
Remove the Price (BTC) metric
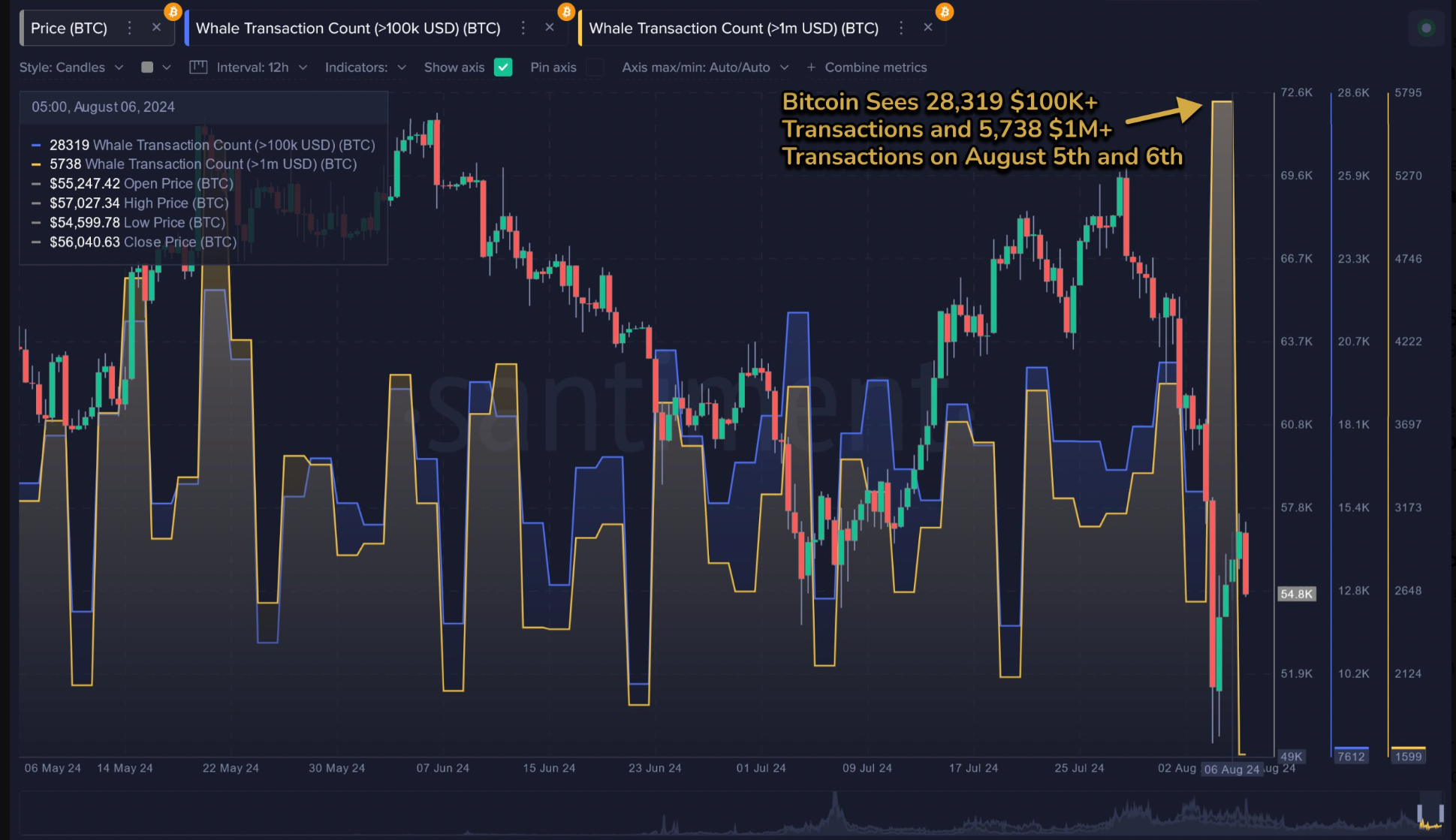pos(156,28)
